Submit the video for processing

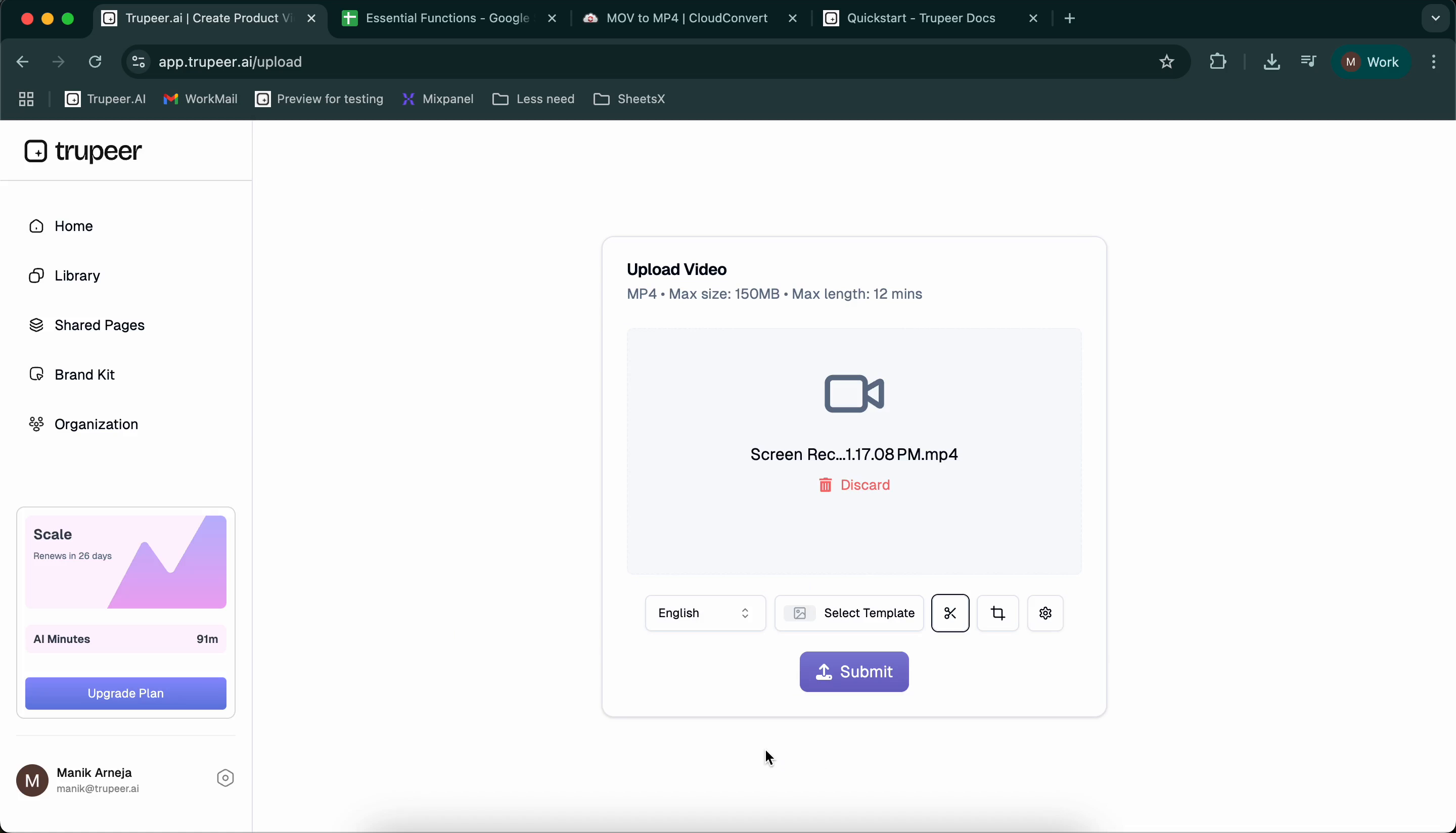tap(853, 672)
